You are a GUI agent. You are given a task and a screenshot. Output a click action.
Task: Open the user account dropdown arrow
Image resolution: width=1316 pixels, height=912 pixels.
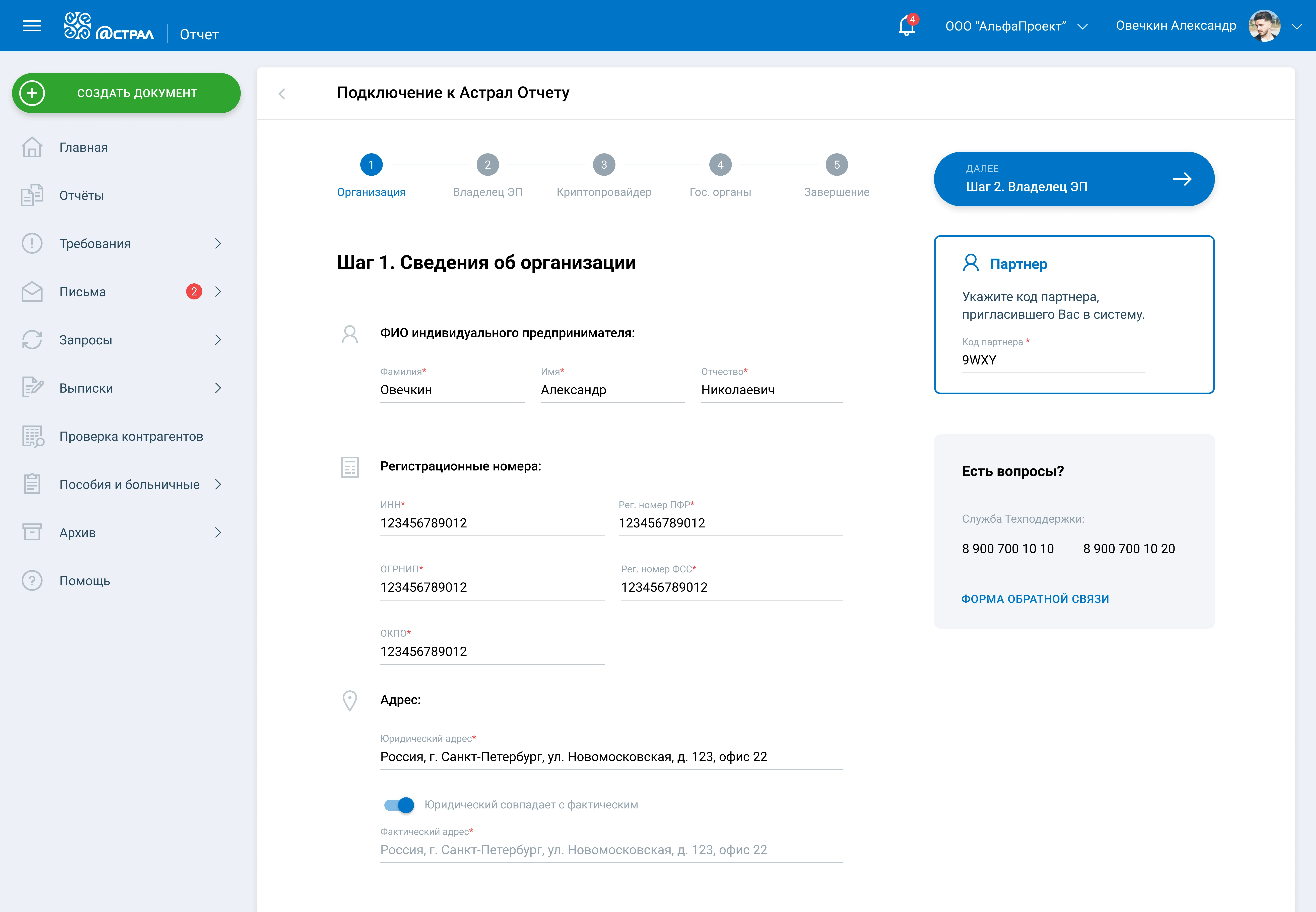pyautogui.click(x=1297, y=26)
